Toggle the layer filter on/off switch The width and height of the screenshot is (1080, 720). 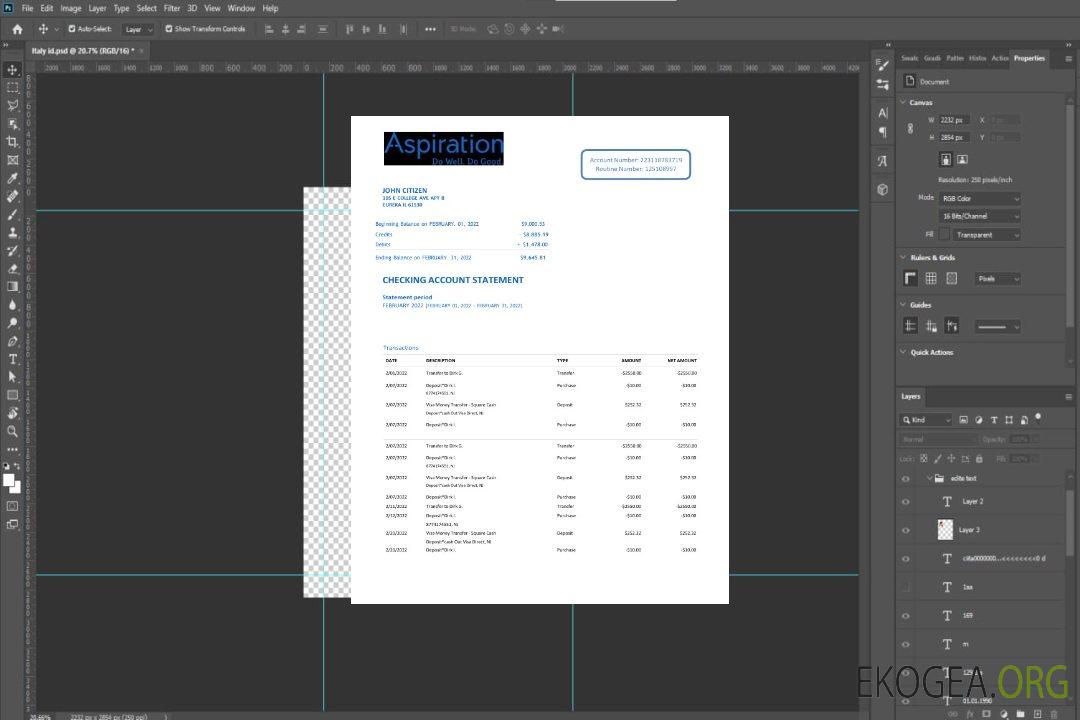click(x=1038, y=418)
